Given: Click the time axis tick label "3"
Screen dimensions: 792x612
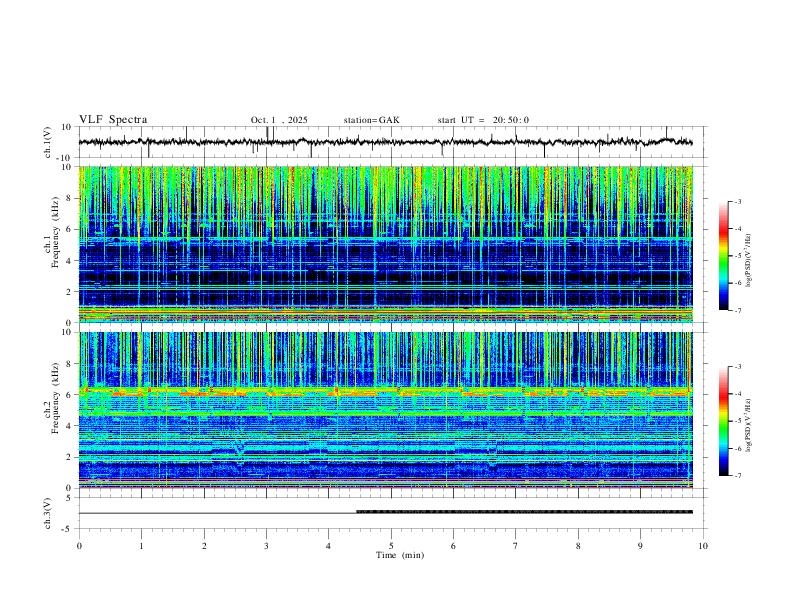Looking at the screenshot, I should click(x=266, y=546).
